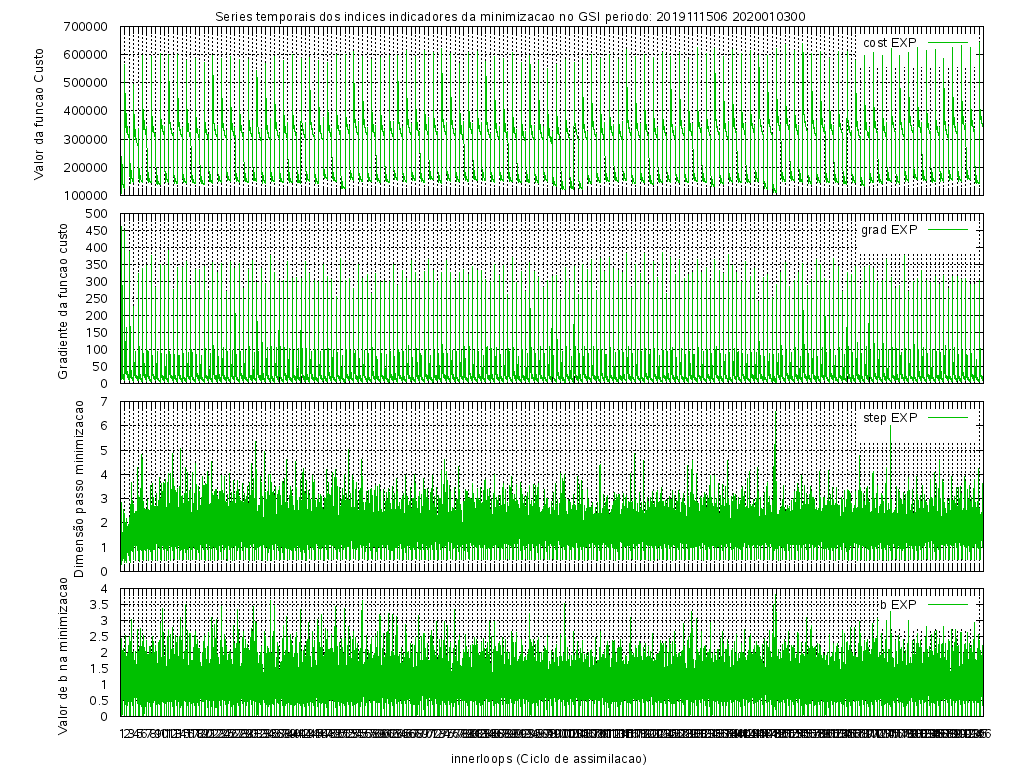This screenshot has width=1024, height=768.
Task: Click the green line sample beside 'cost EXP'
Action: [x=950, y=42]
